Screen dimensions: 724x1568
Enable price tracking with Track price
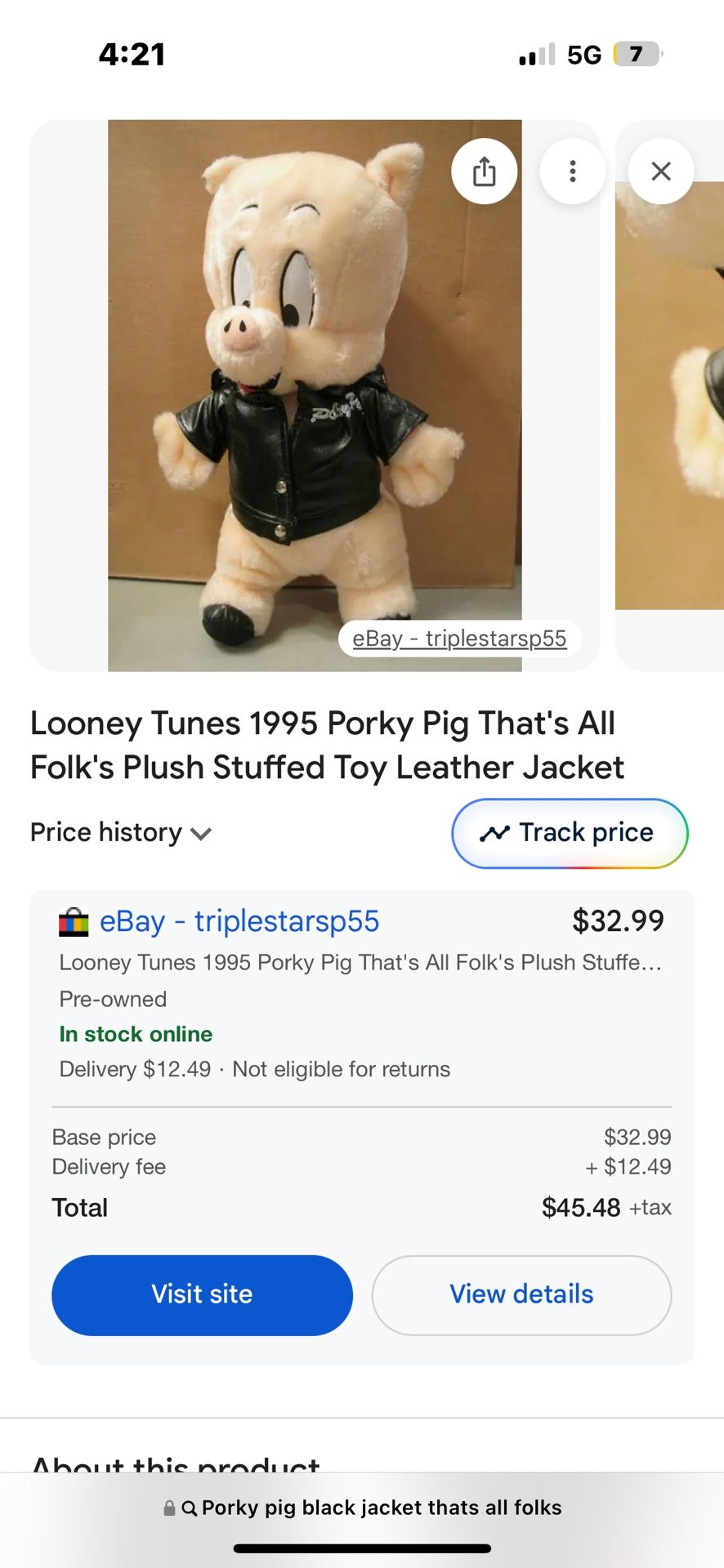(569, 833)
